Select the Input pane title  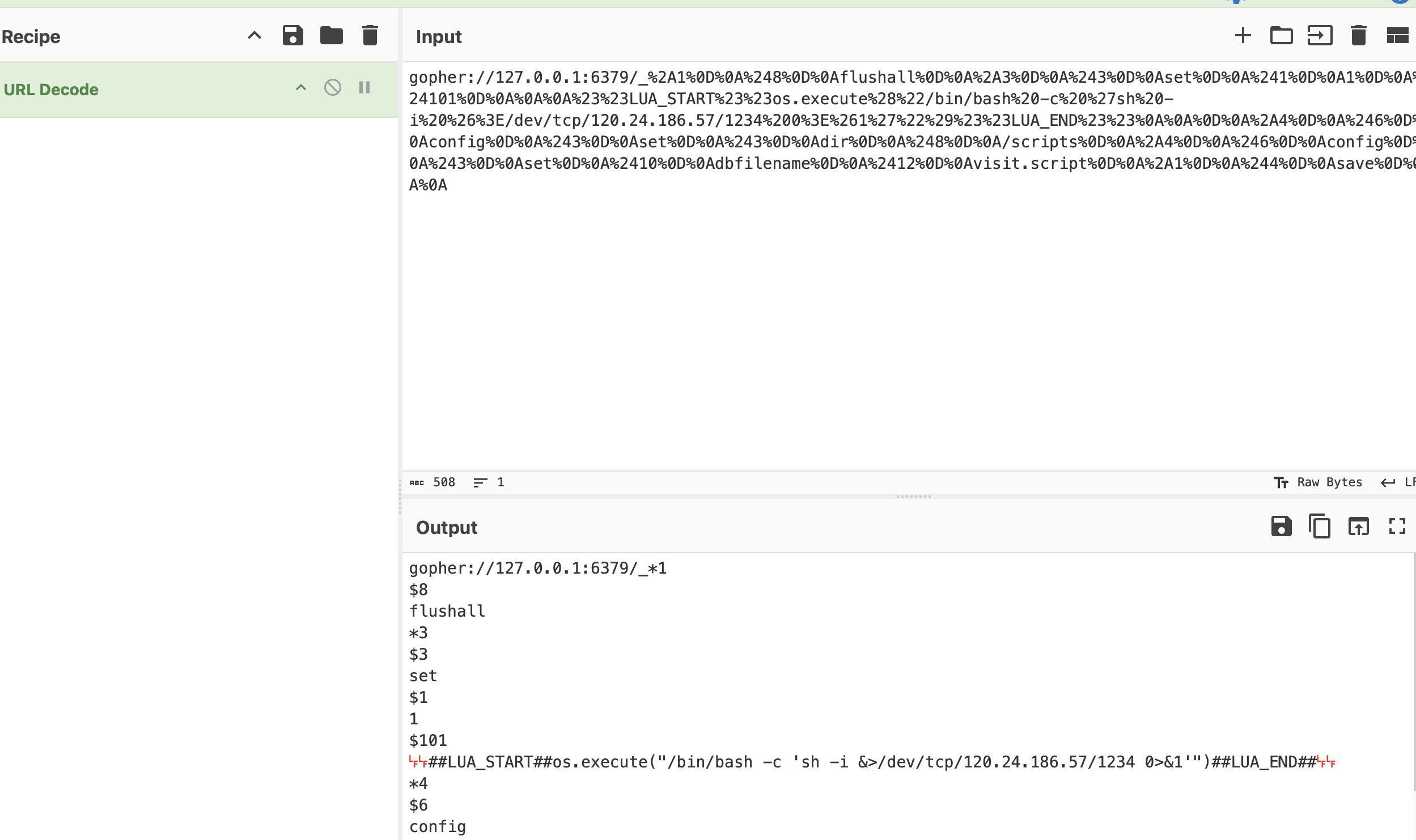(439, 37)
